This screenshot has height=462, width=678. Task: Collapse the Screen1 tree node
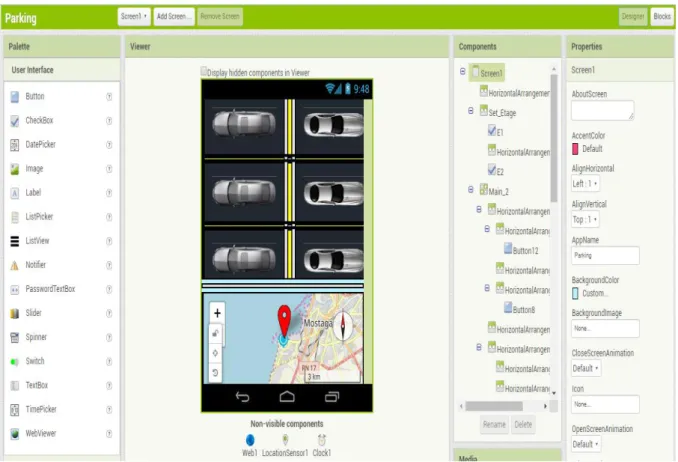point(463,71)
